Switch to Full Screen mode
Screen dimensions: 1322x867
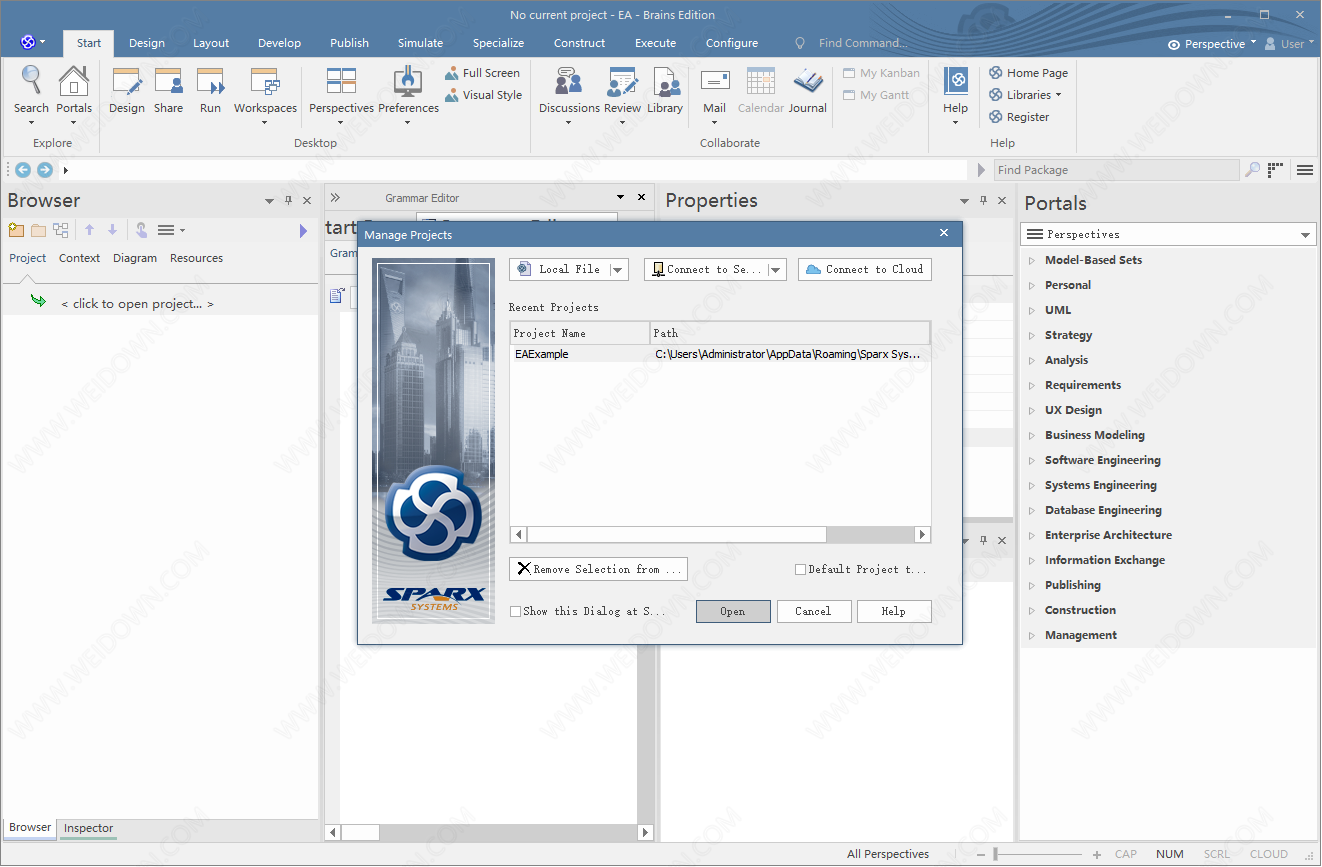point(482,73)
